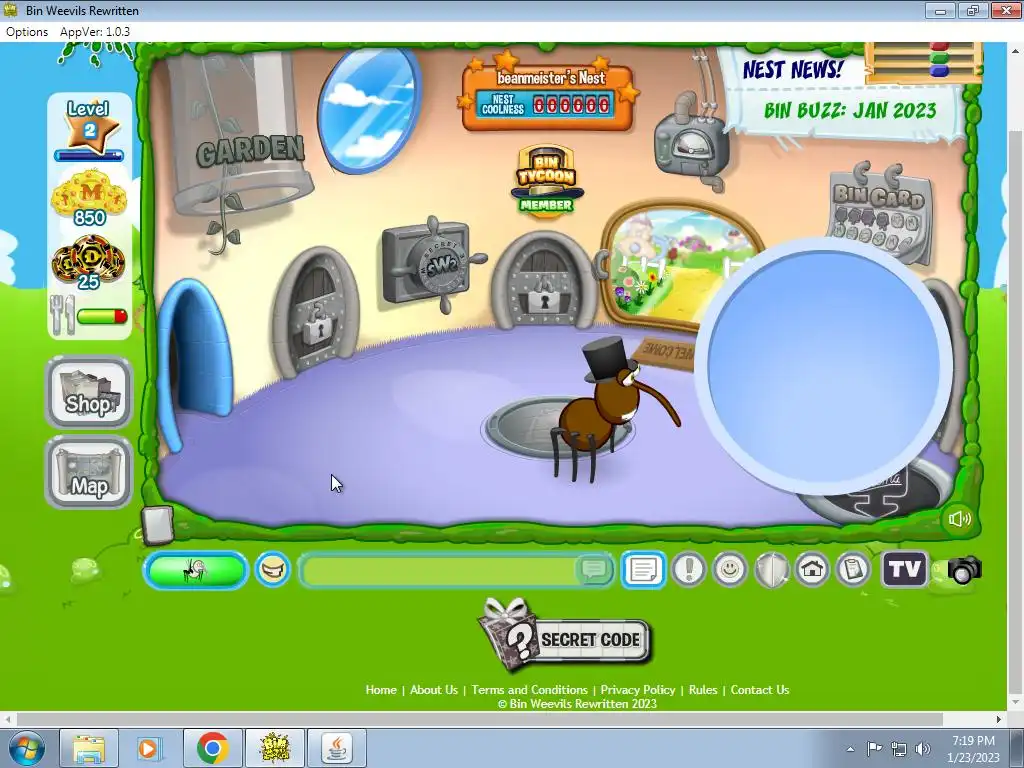This screenshot has height=768, width=1024.
Task: Click the horizontal scrollbar right arrow
Action: [999, 719]
